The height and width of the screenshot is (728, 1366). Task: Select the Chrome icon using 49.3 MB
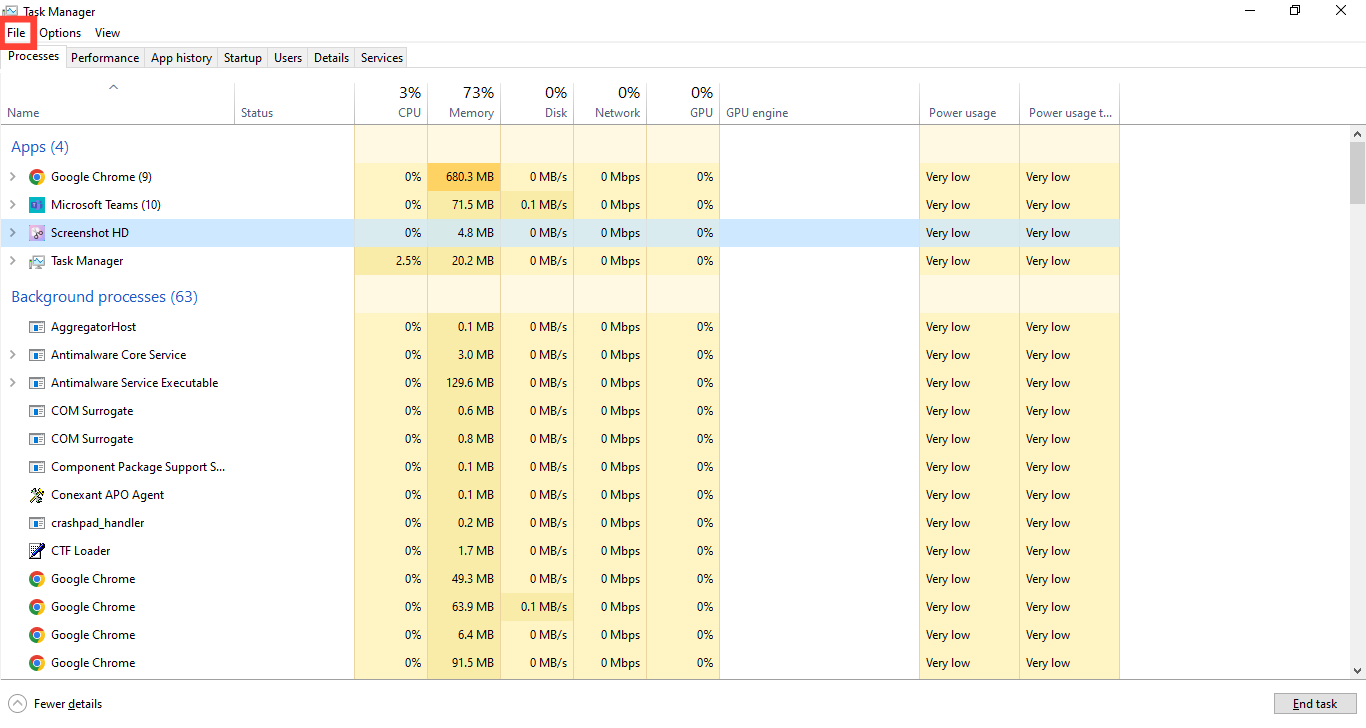pyautogui.click(x=37, y=579)
